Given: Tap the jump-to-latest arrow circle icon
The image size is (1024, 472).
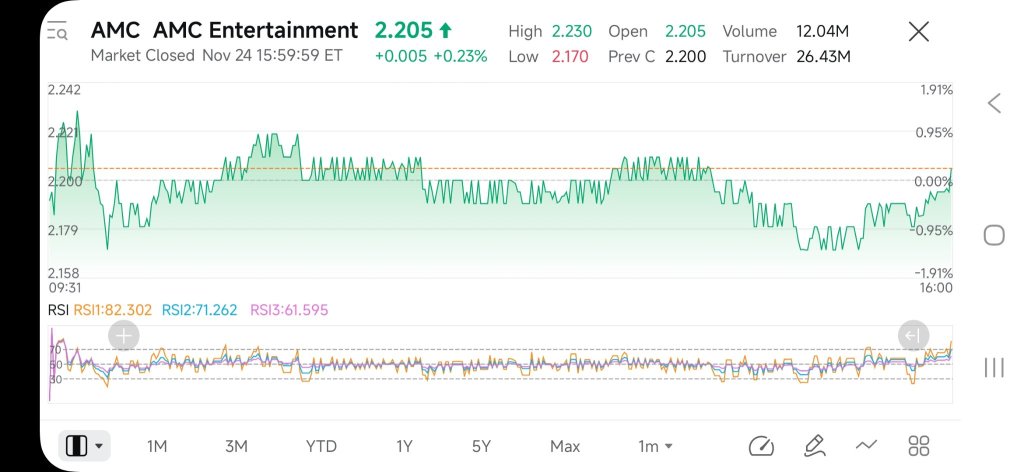Looking at the screenshot, I should point(913,336).
